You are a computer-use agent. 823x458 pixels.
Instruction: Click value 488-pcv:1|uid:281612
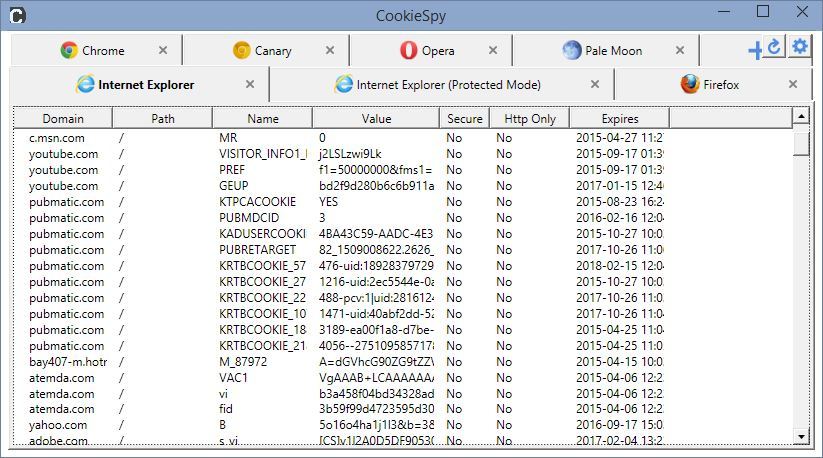376,297
